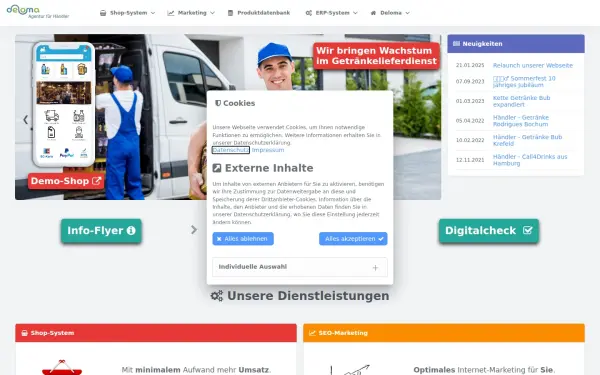600x375 pixels.
Task: Show previous carousel slide
Action: tap(26, 120)
